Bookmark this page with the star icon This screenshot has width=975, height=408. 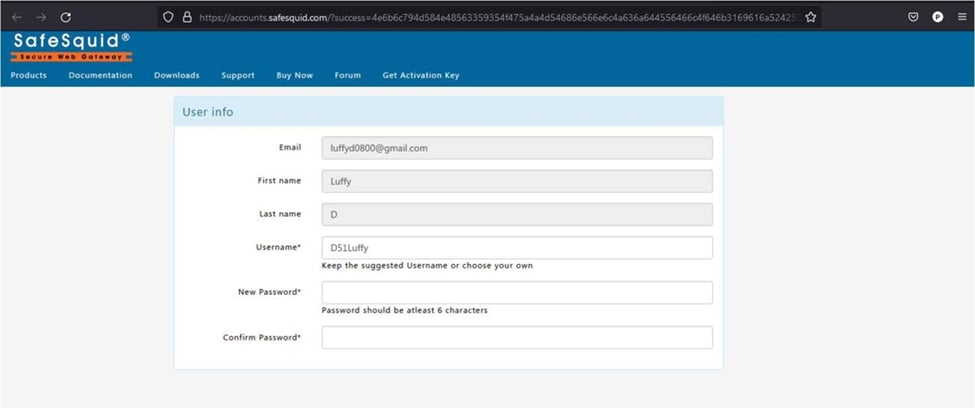click(x=810, y=17)
